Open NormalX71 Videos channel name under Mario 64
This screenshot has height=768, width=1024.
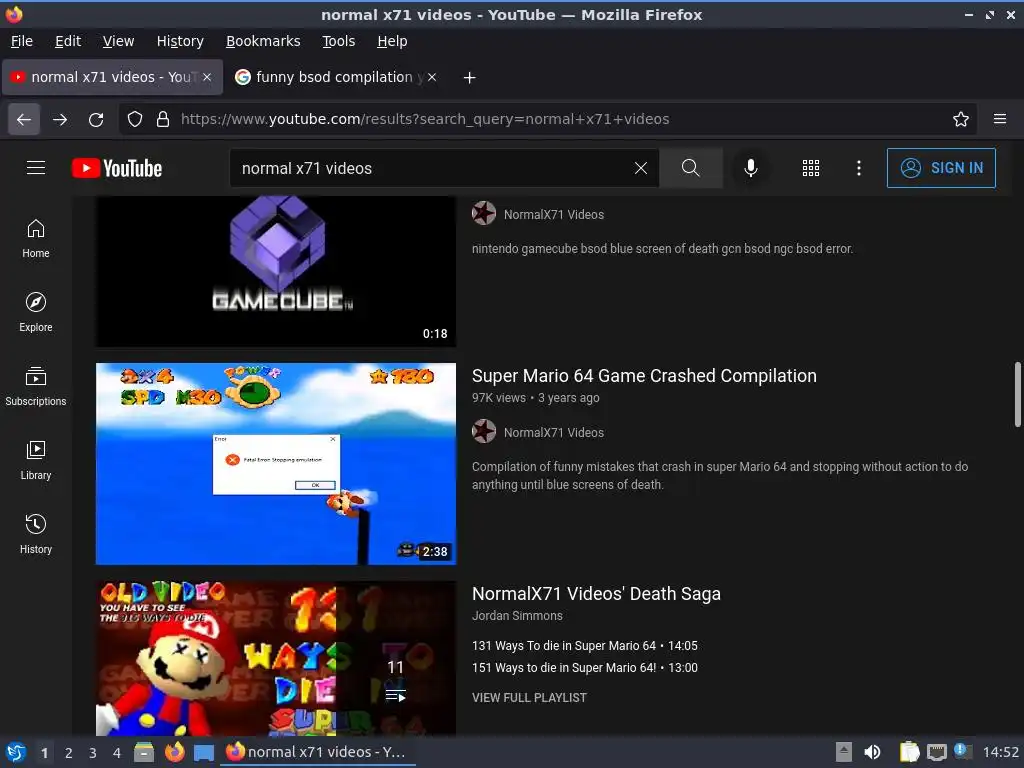[x=554, y=432]
